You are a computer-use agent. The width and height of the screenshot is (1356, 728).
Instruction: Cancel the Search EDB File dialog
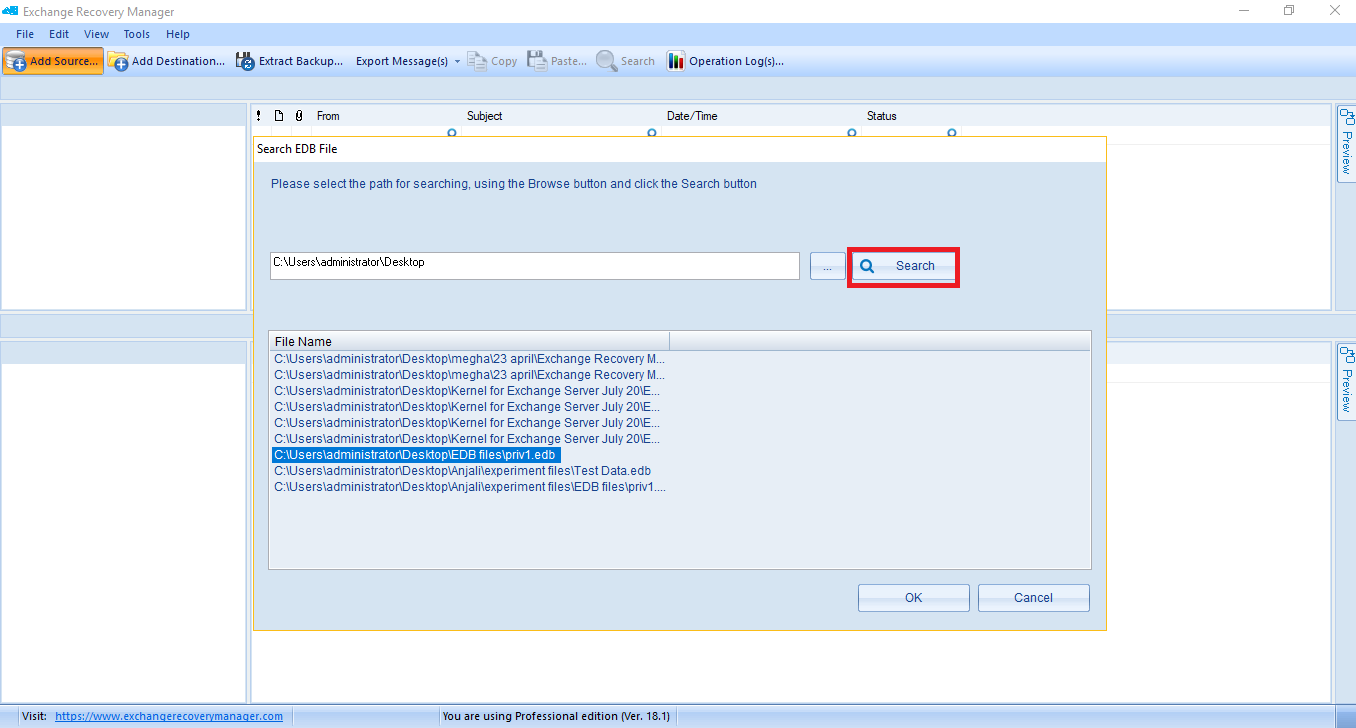[x=1033, y=598]
